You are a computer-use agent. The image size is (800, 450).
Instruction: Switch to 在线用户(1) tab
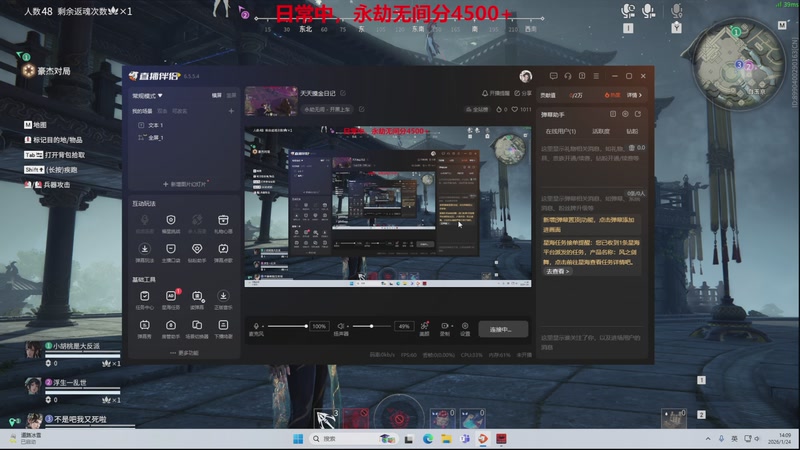pos(560,131)
